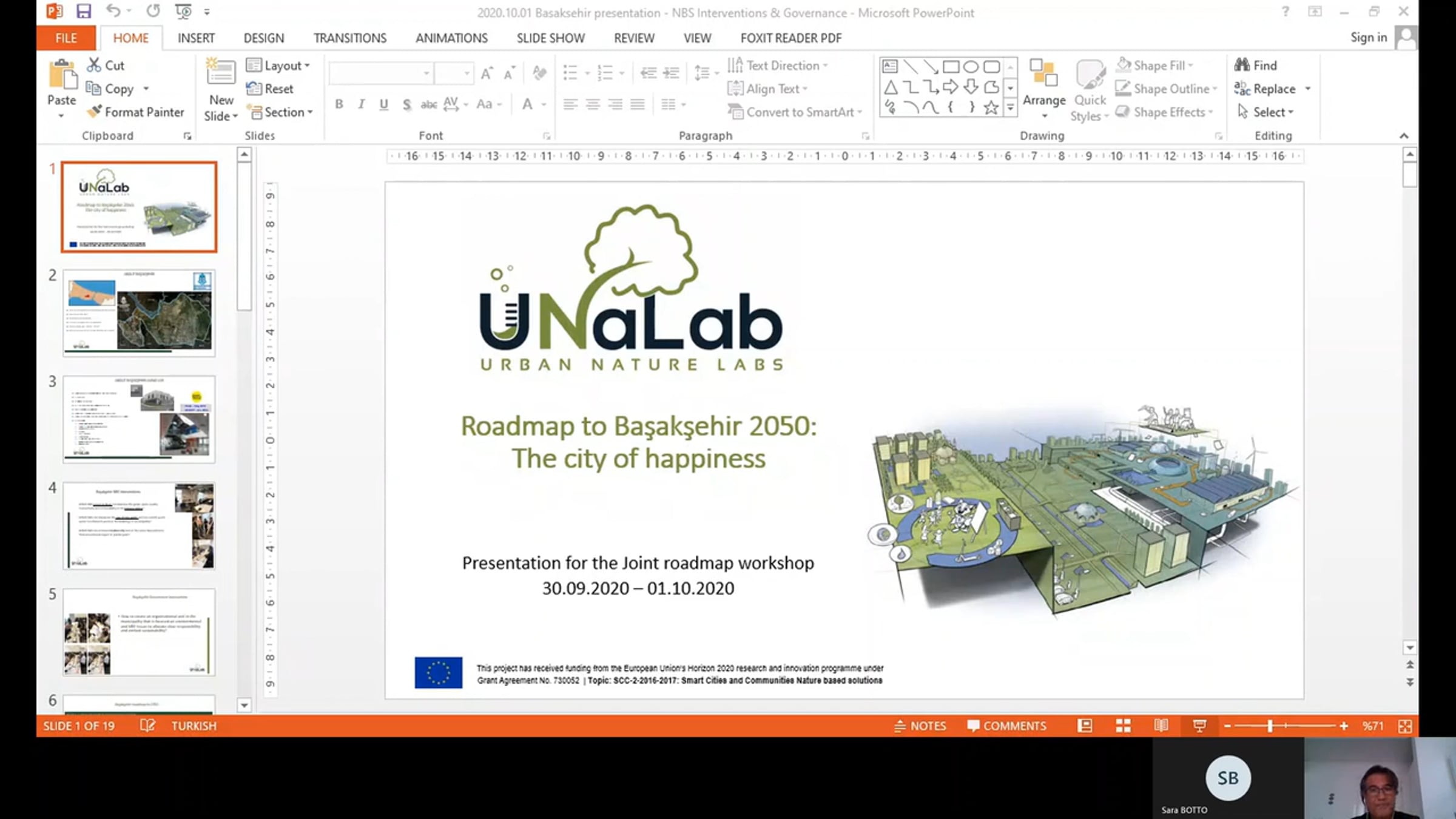Switch to Normal view in status bar
The image size is (1456, 819).
coord(1085,726)
